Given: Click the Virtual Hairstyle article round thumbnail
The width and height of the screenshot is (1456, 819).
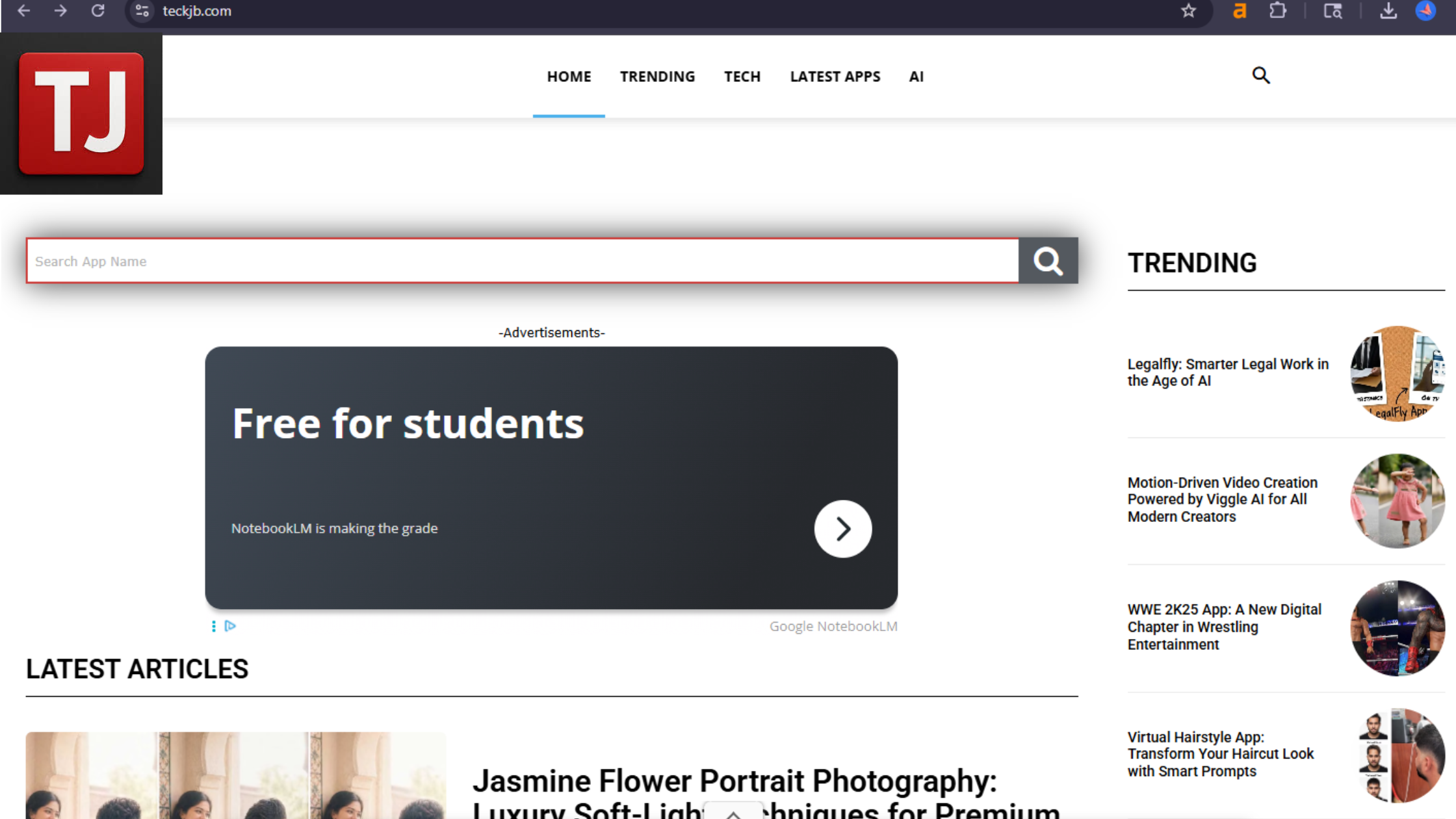Looking at the screenshot, I should 1397,755.
